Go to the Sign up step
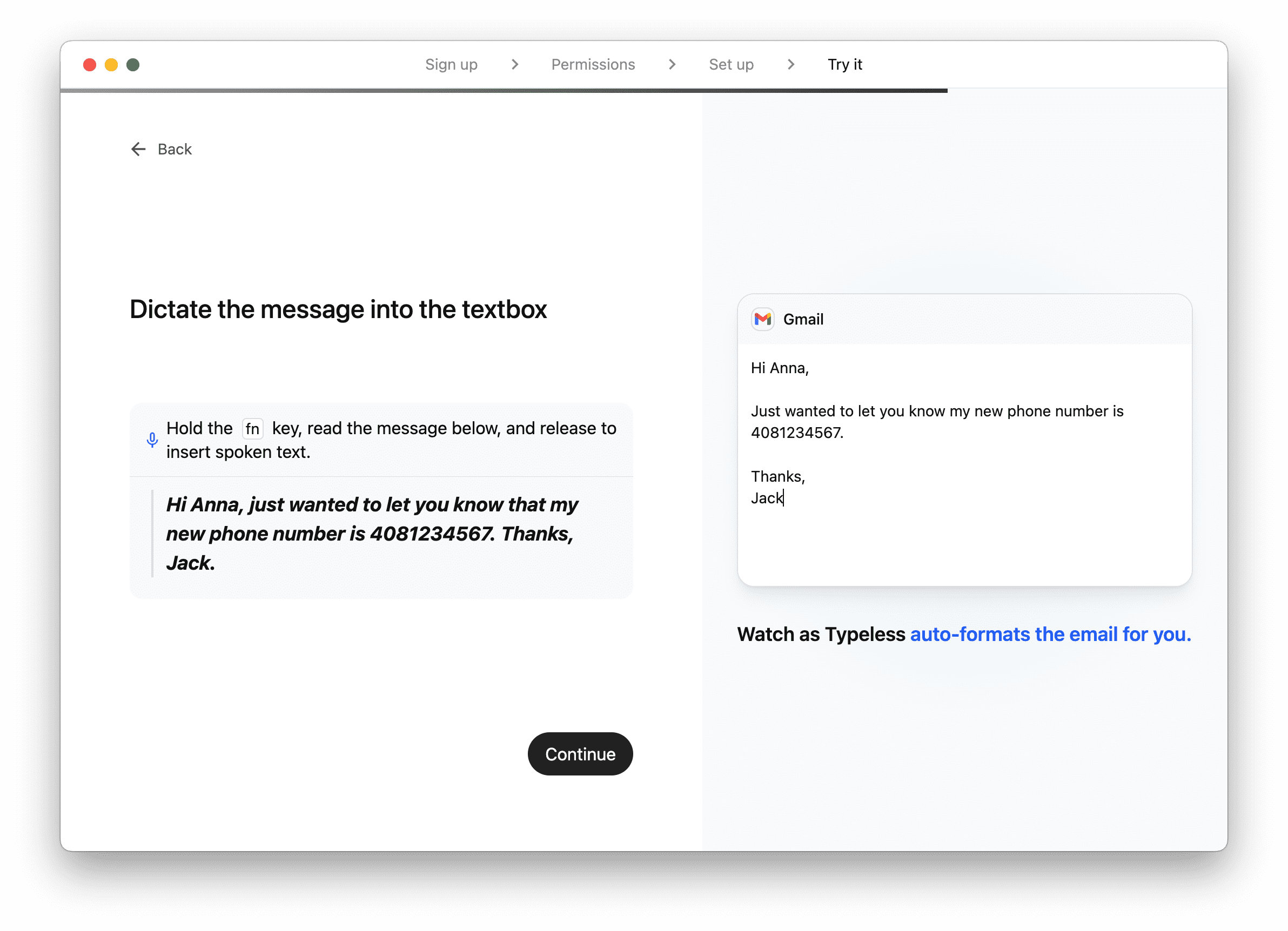Viewport: 1288px width, 931px height. click(451, 65)
